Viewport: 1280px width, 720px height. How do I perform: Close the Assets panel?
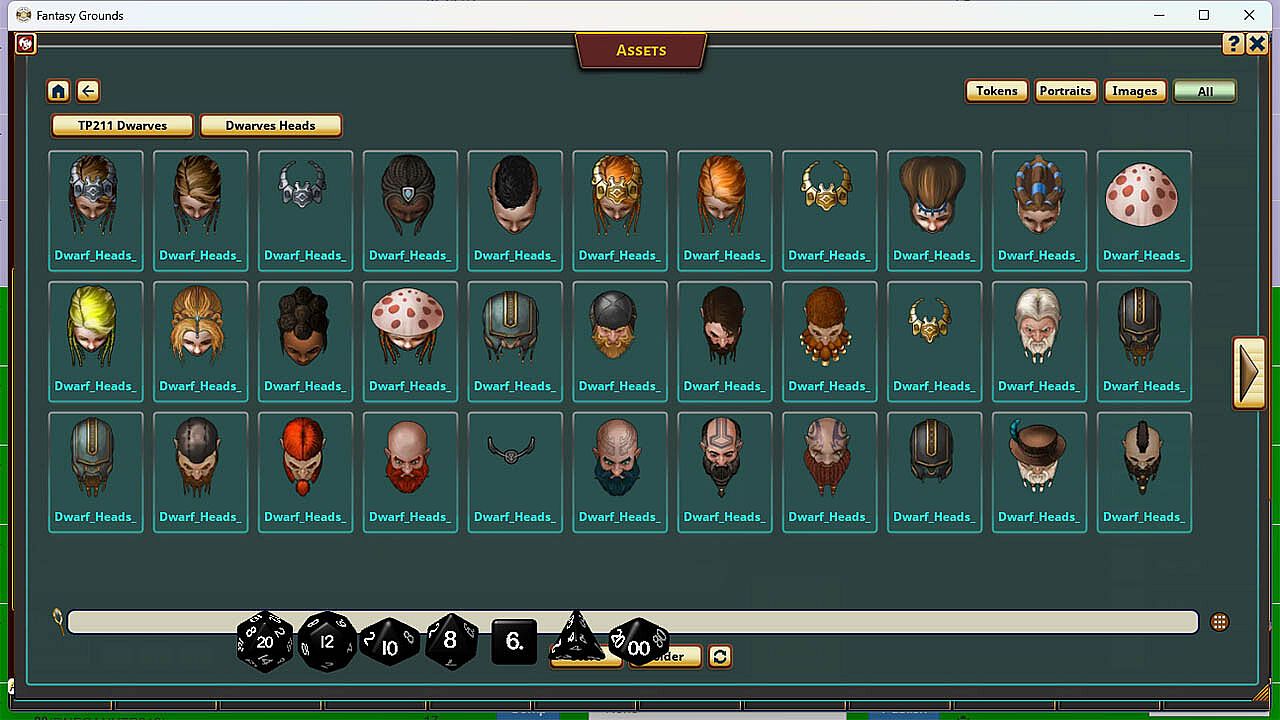click(1257, 44)
